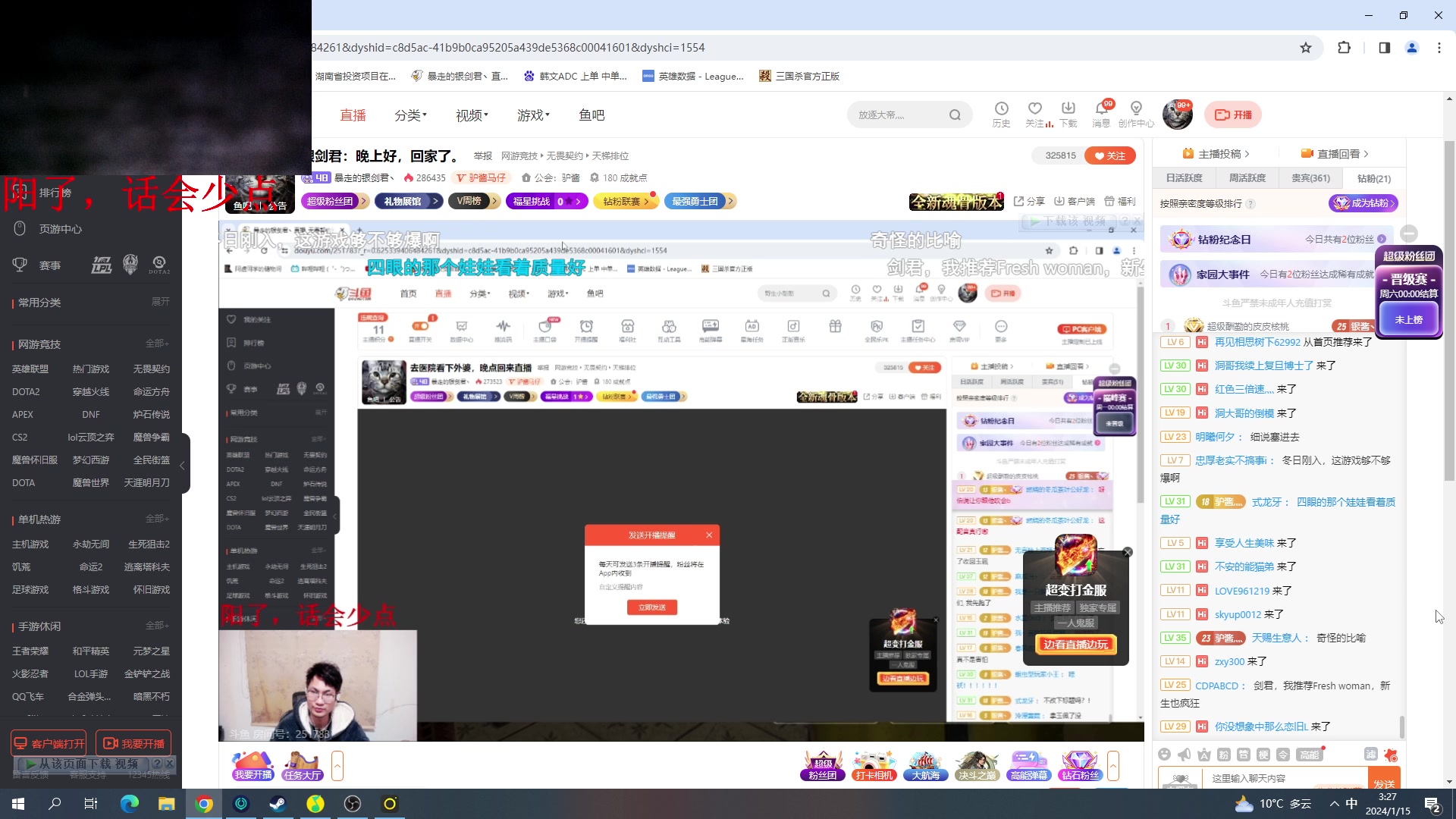Expand the 常用分类 category list via 展开
The height and width of the screenshot is (819, 1456).
click(x=159, y=301)
